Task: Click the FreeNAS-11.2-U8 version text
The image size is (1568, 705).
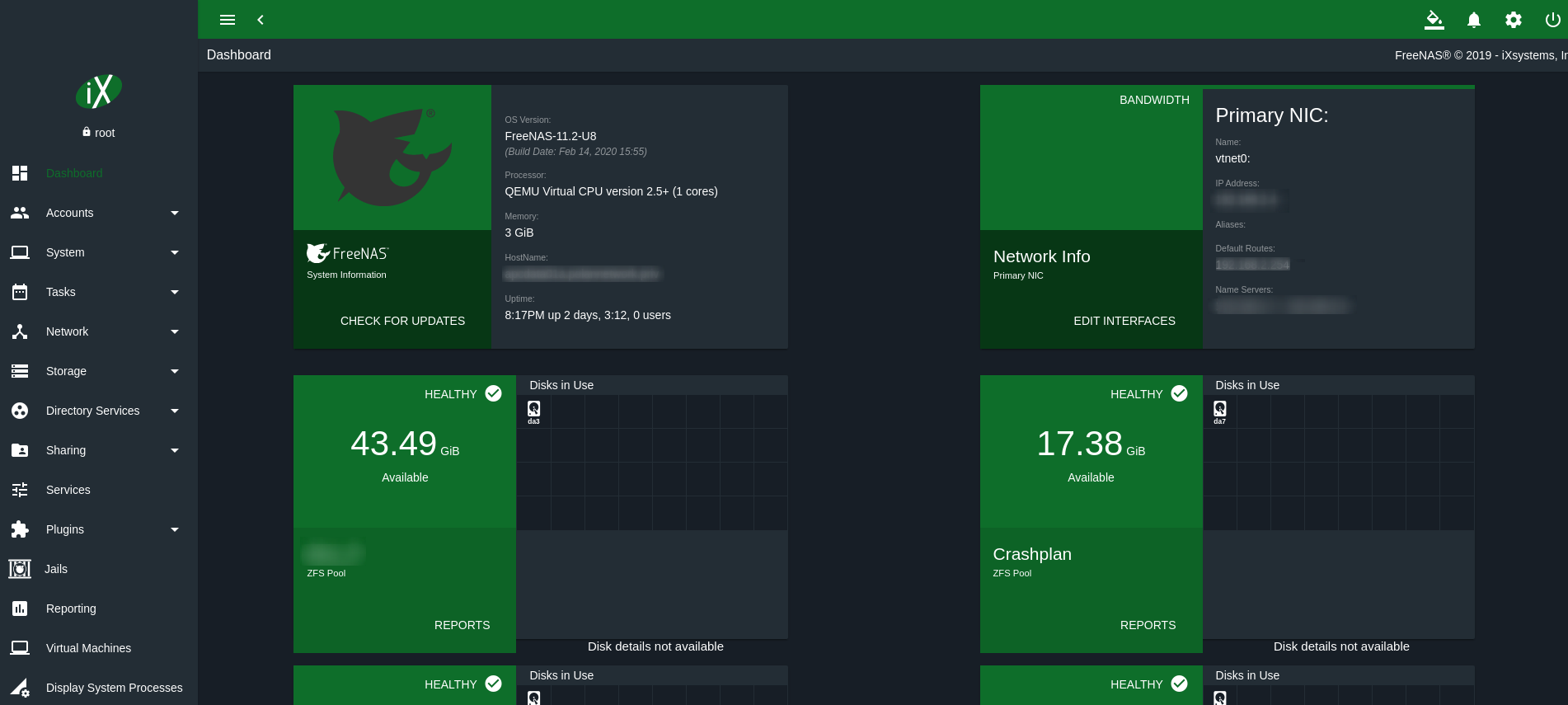Action: (551, 136)
